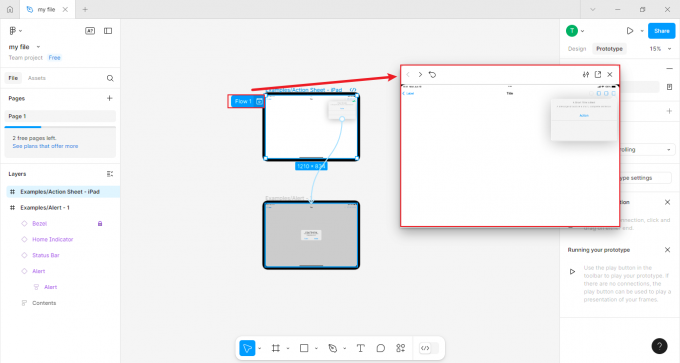Viewport: 680px width, 363px height.
Task: Add a new page with plus icon
Action: [110, 98]
